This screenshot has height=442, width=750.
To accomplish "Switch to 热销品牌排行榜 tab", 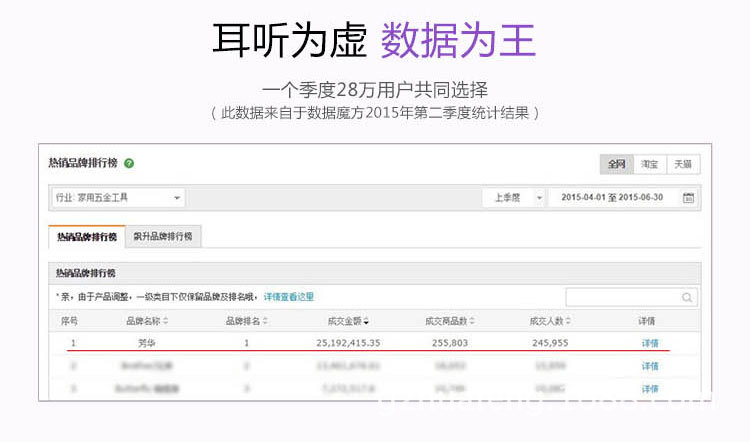I will pos(86,237).
